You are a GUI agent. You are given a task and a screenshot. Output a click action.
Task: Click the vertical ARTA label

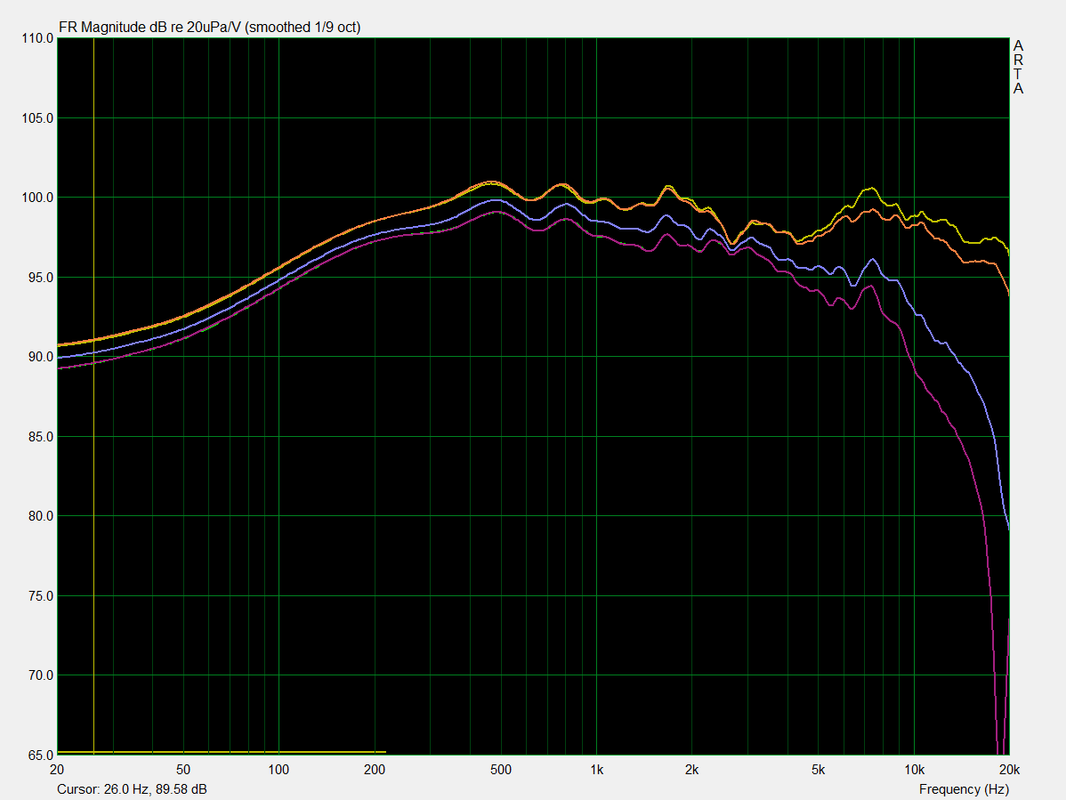click(x=1018, y=67)
